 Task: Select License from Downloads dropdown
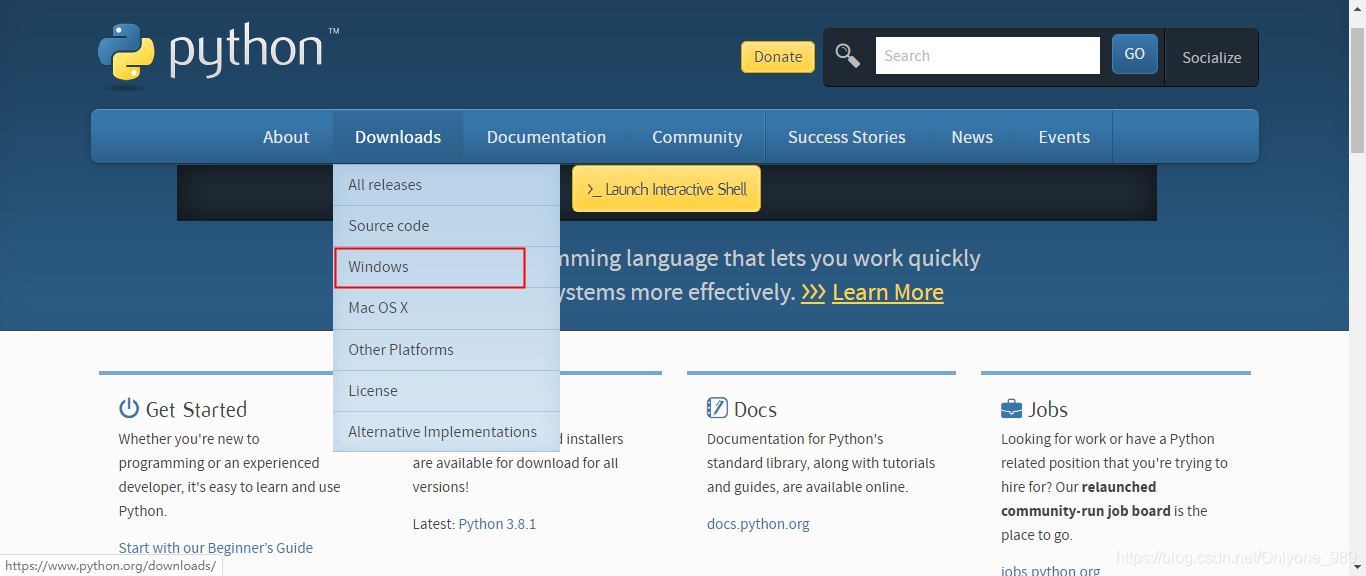[x=446, y=391]
